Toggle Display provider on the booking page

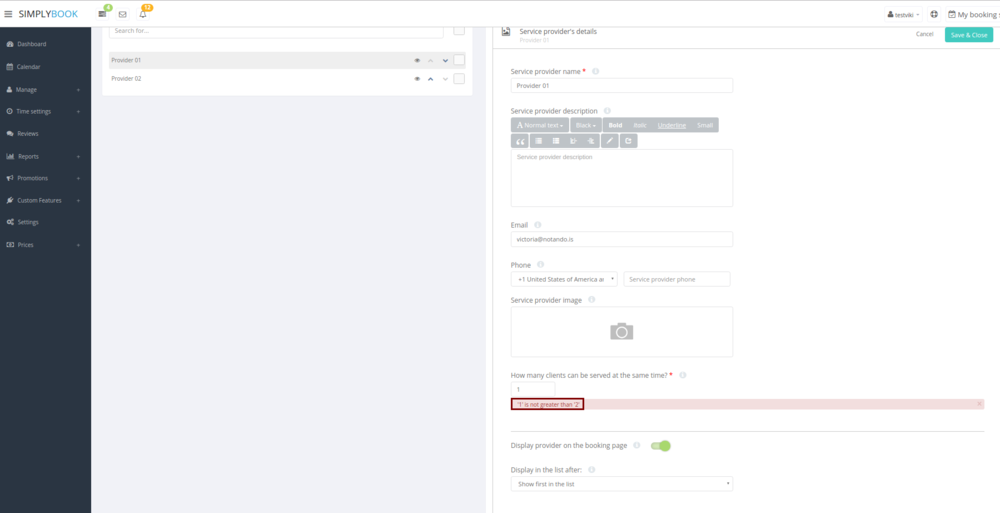tap(660, 445)
